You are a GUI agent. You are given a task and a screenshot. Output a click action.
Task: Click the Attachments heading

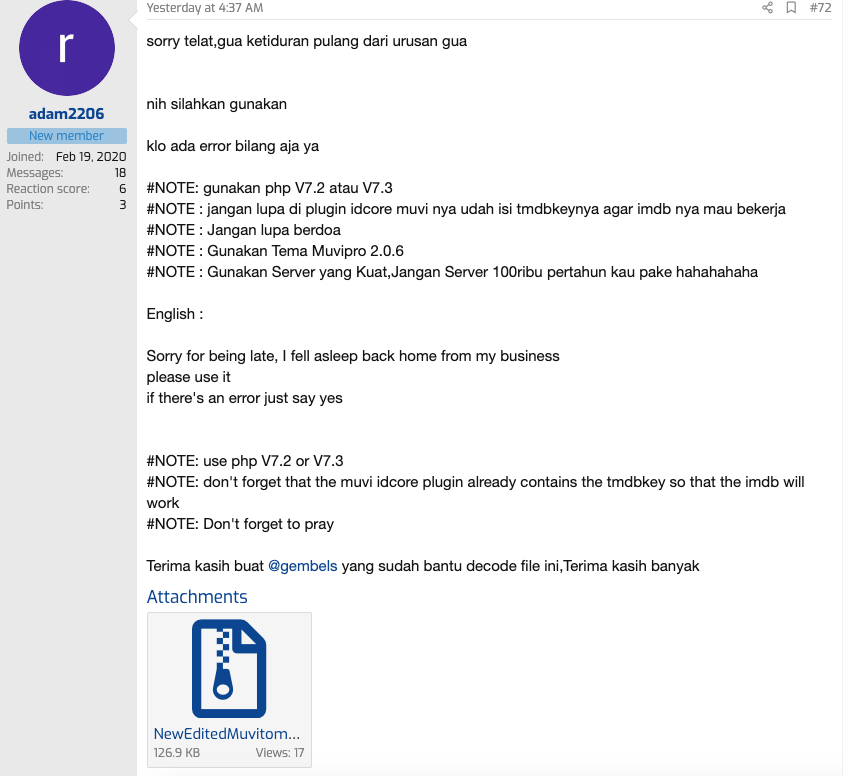point(197,596)
